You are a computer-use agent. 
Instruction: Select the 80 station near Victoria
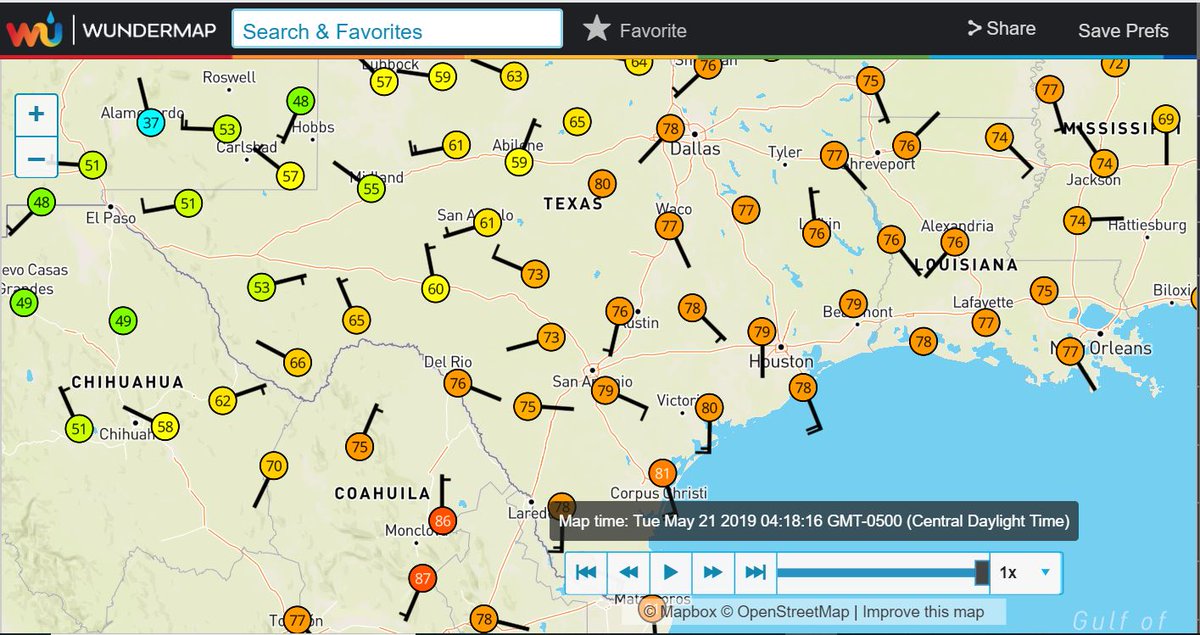(710, 407)
